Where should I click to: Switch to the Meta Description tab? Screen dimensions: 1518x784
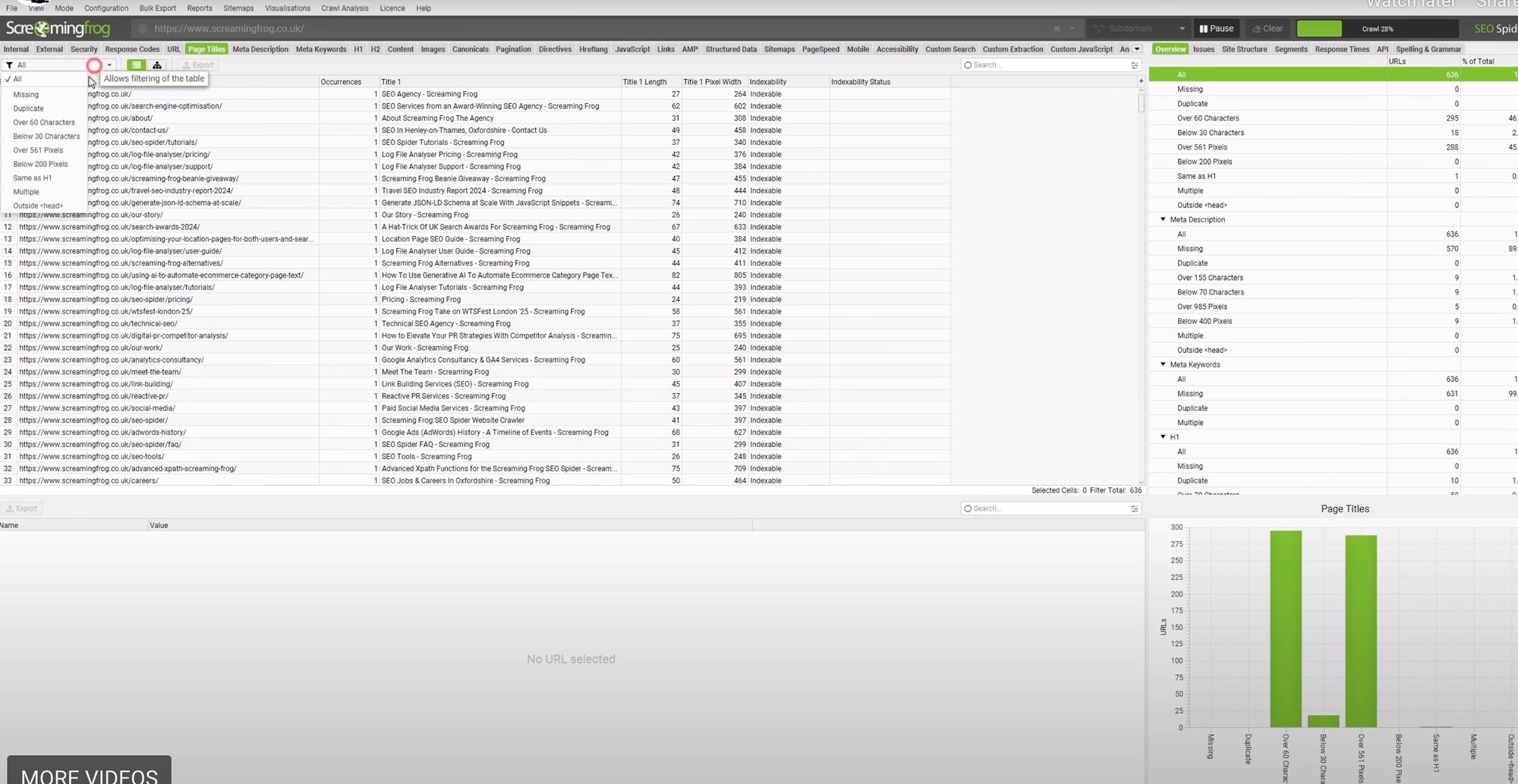click(x=260, y=49)
